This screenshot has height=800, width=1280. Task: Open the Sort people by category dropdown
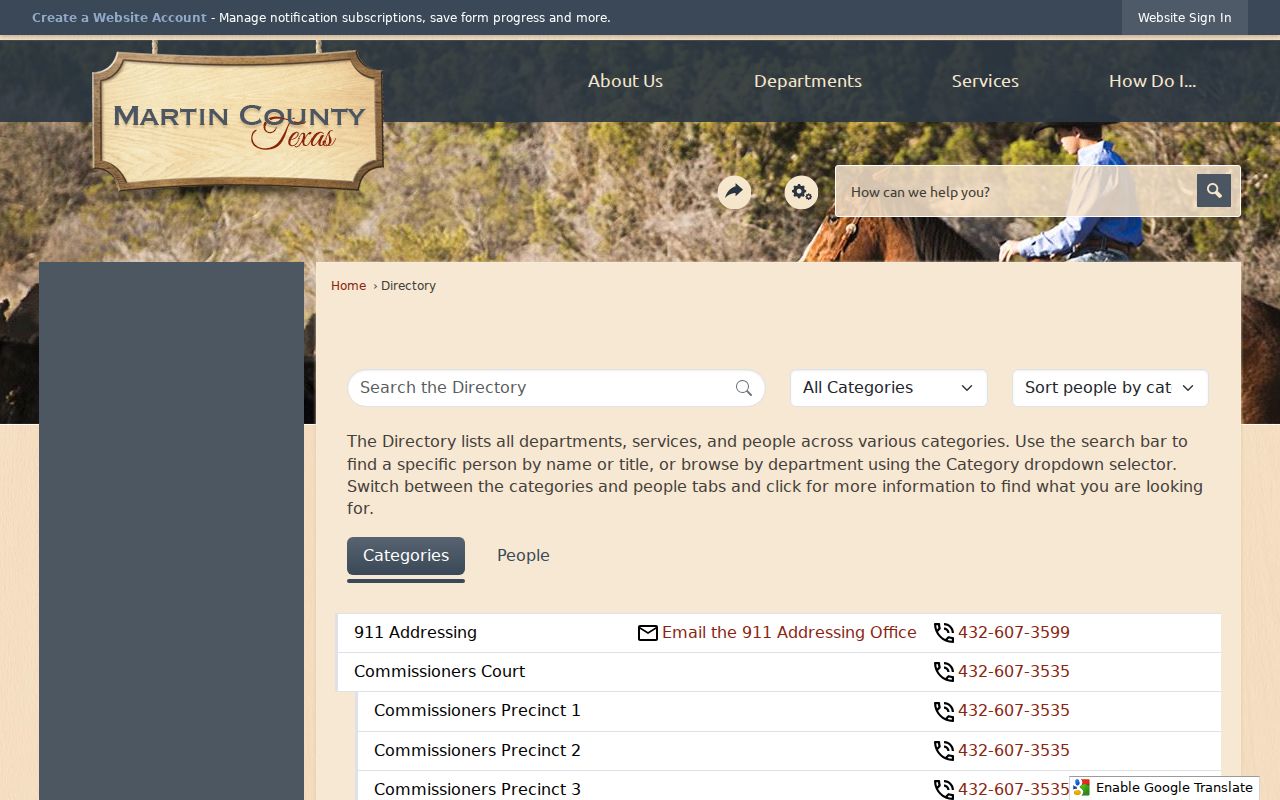[x=1110, y=388]
